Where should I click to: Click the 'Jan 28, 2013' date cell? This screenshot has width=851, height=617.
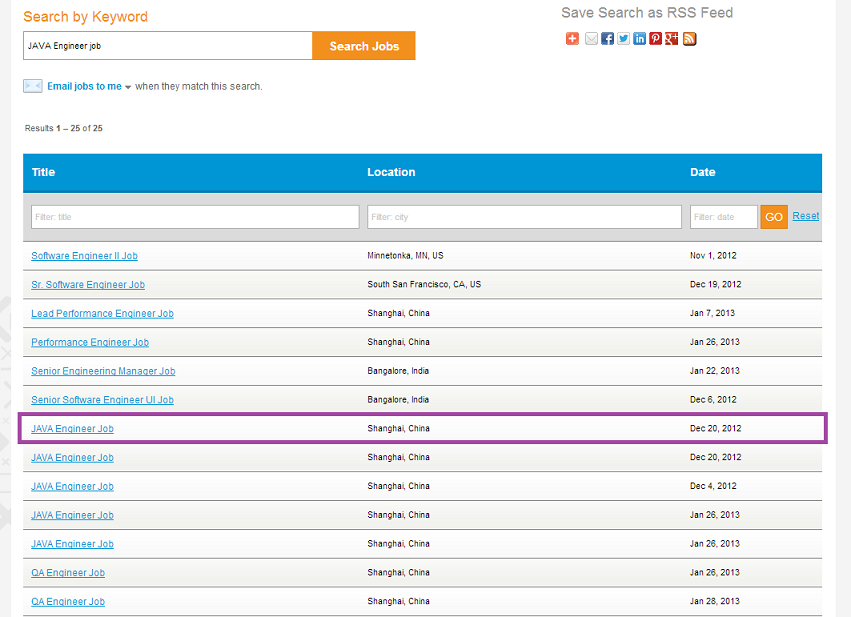[x=714, y=601]
